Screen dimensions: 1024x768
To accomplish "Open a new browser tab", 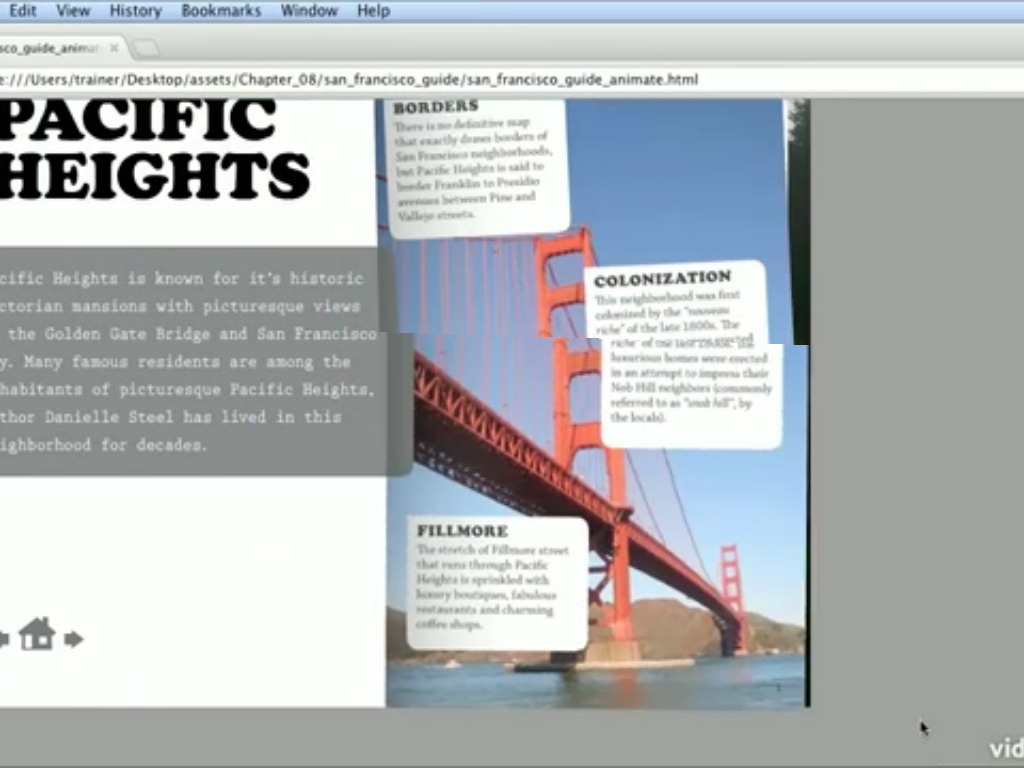I will 145,48.
